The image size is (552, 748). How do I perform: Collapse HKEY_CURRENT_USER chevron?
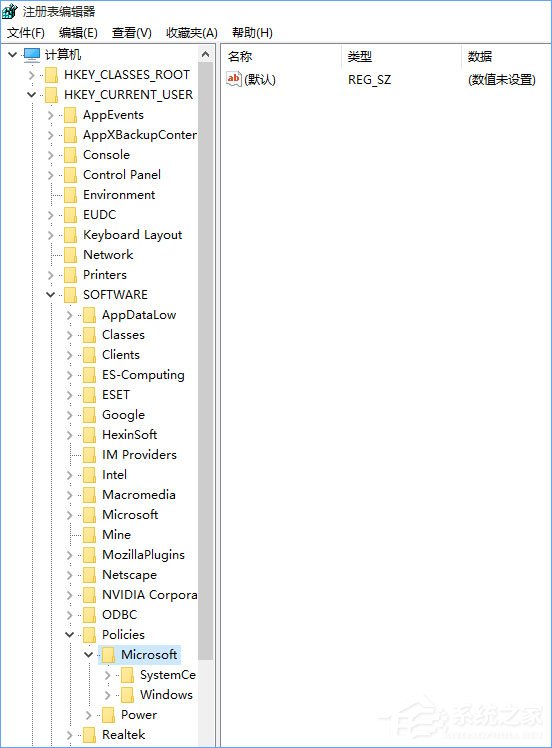31,94
